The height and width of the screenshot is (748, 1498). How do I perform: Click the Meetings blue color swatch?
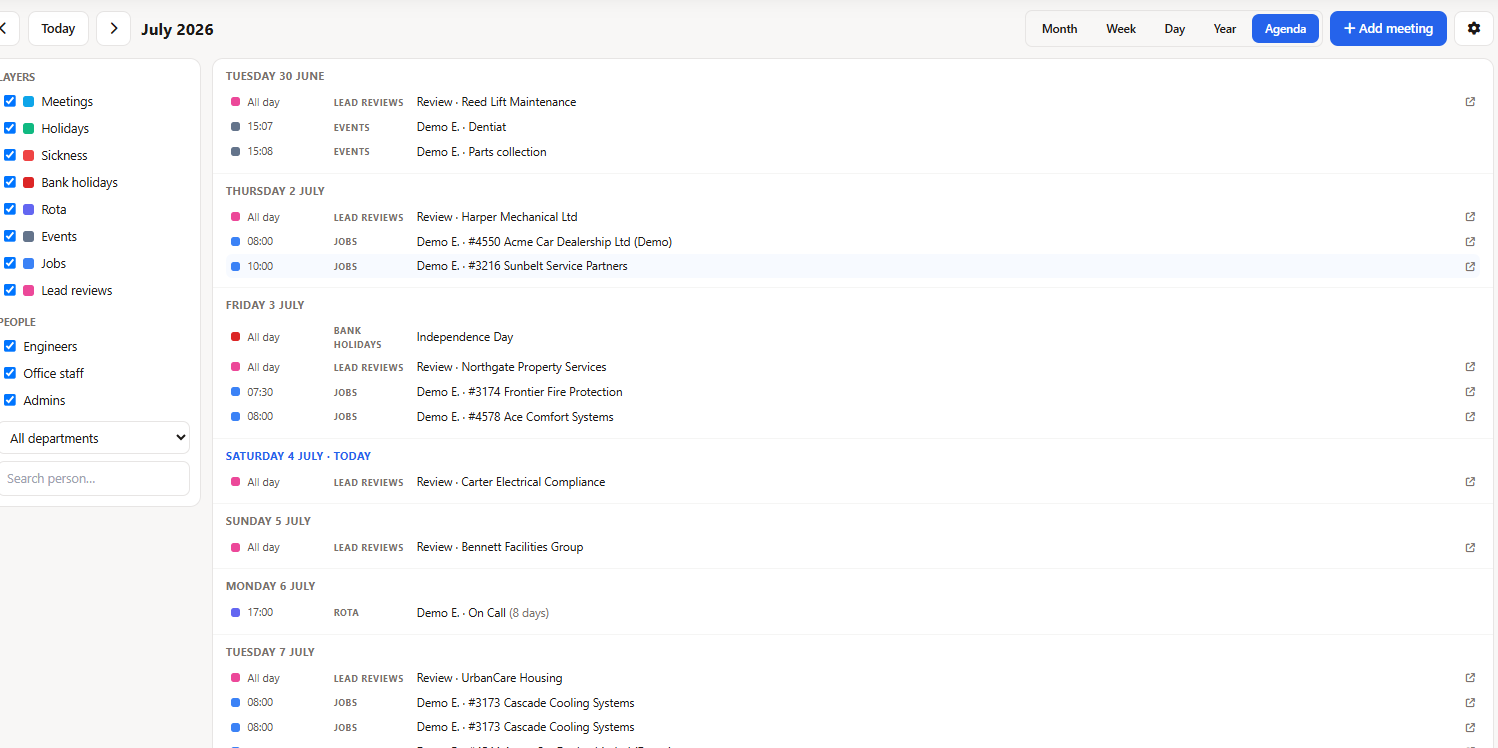tap(29, 101)
